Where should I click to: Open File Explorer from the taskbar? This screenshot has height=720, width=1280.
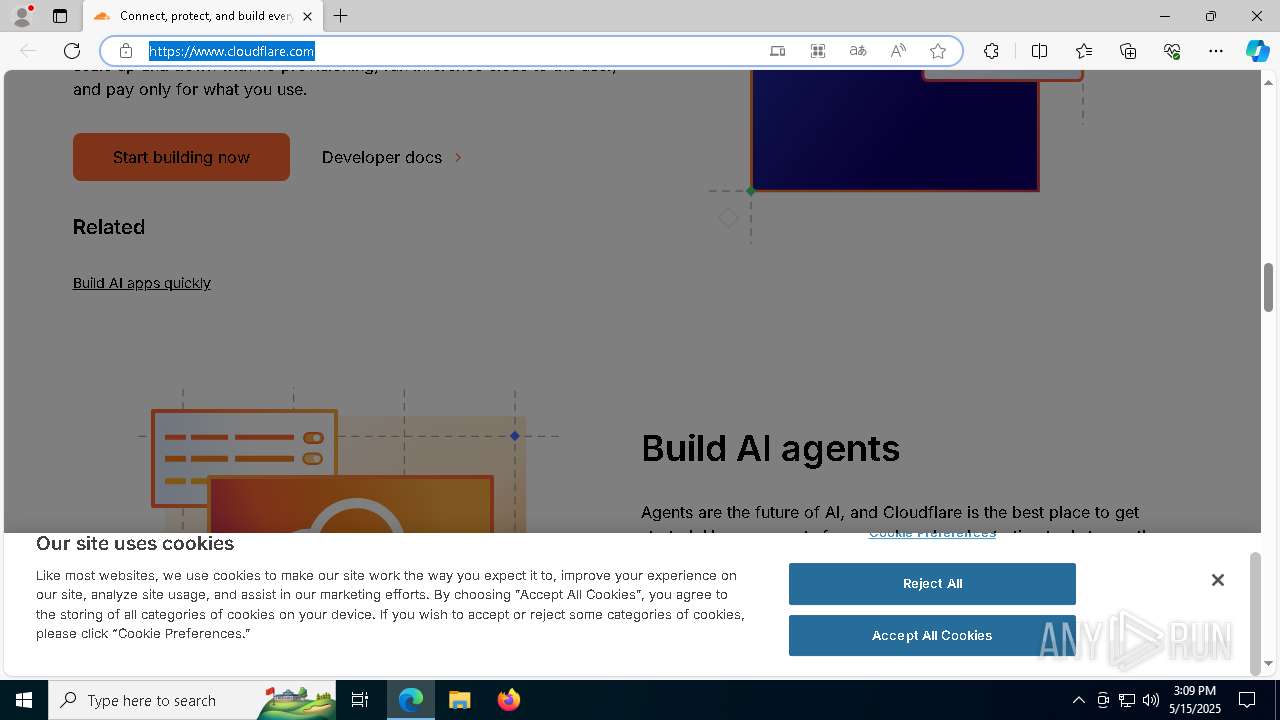pos(459,700)
